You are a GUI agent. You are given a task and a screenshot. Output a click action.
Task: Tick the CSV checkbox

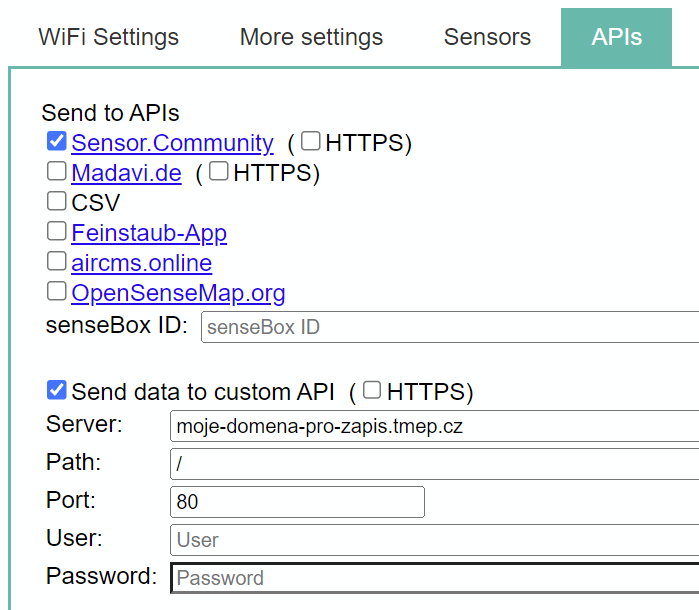pos(57,202)
